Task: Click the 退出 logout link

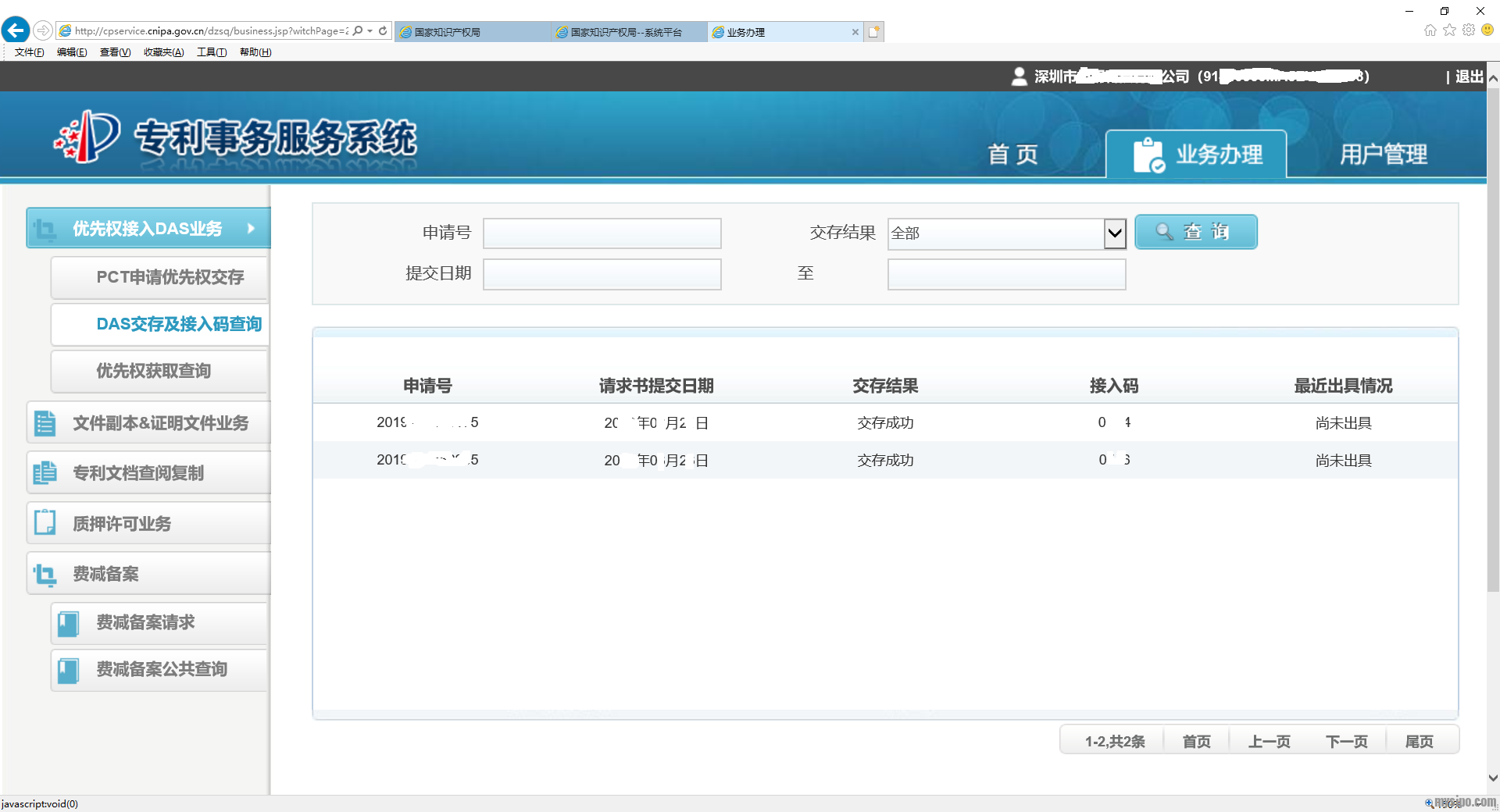Action: pyautogui.click(x=1469, y=77)
